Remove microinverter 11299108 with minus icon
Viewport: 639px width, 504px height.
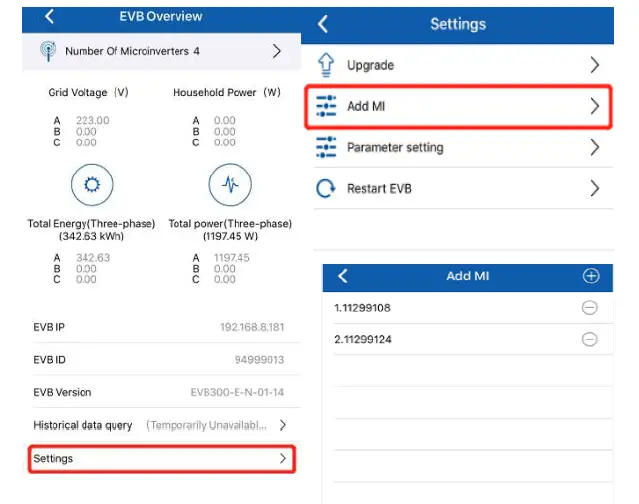tap(590, 308)
